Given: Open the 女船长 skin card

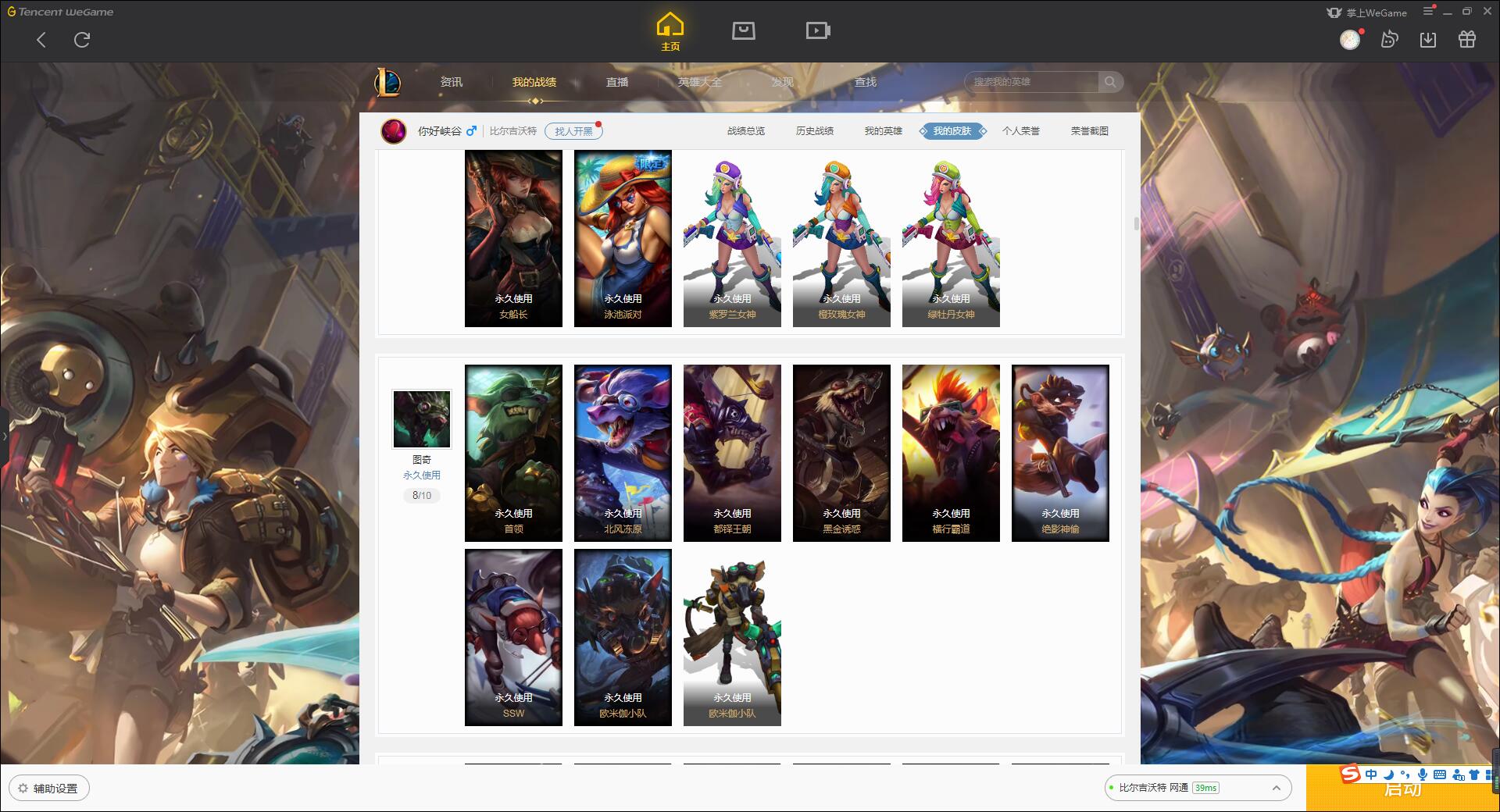Looking at the screenshot, I should [x=513, y=238].
